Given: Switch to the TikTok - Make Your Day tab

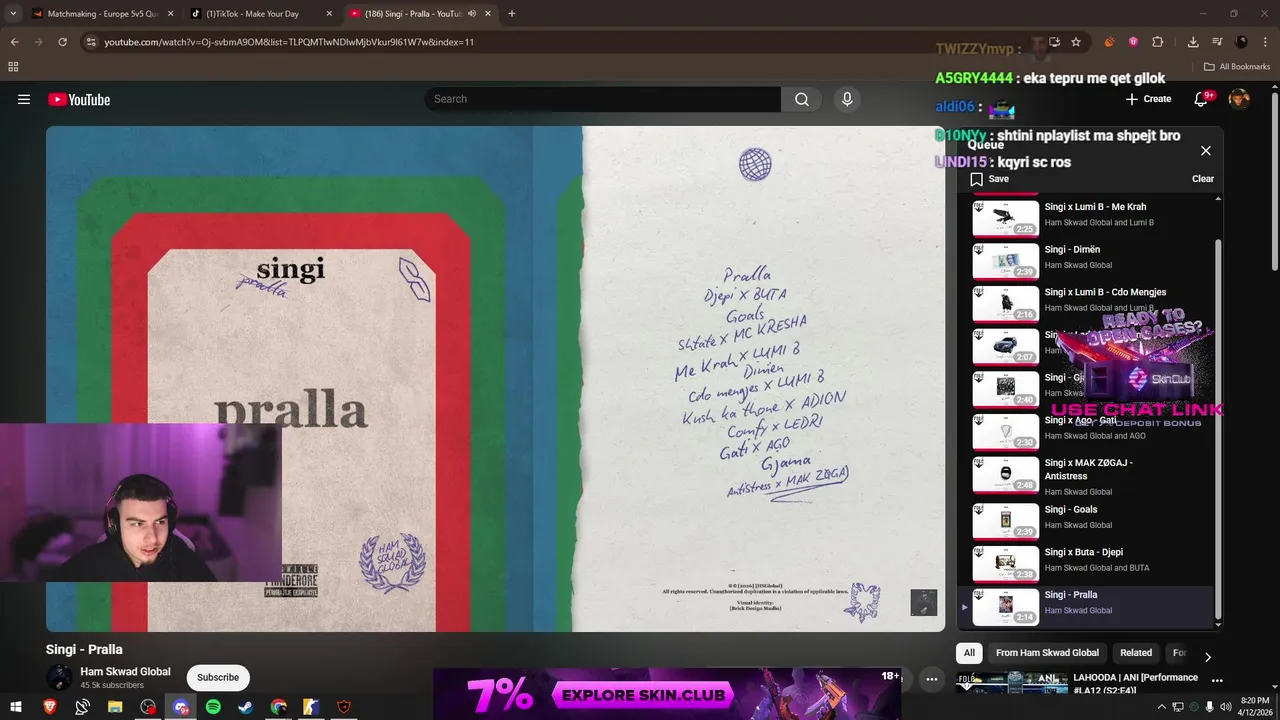Looking at the screenshot, I should click(x=262, y=14).
